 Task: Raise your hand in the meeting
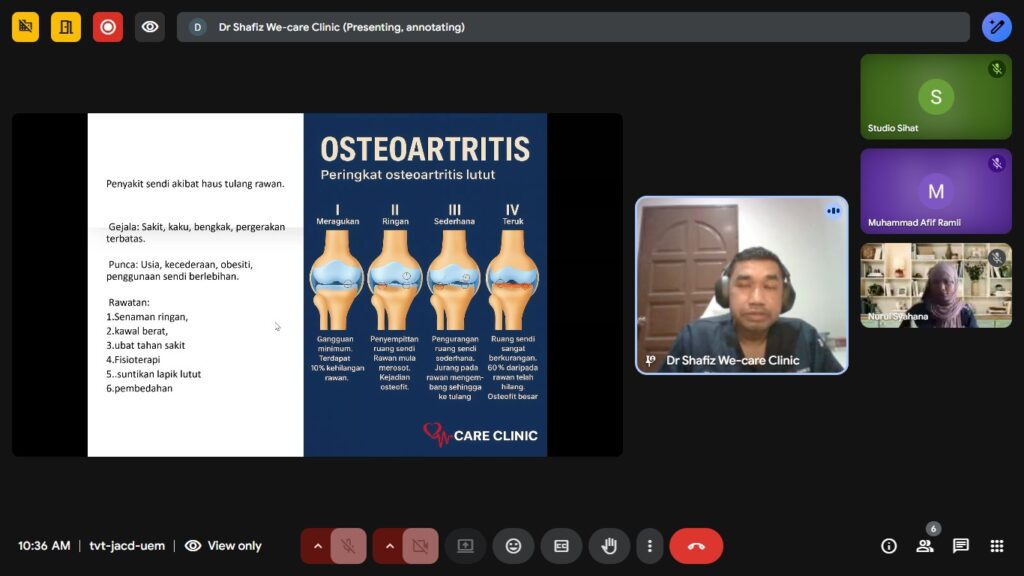[x=609, y=546]
